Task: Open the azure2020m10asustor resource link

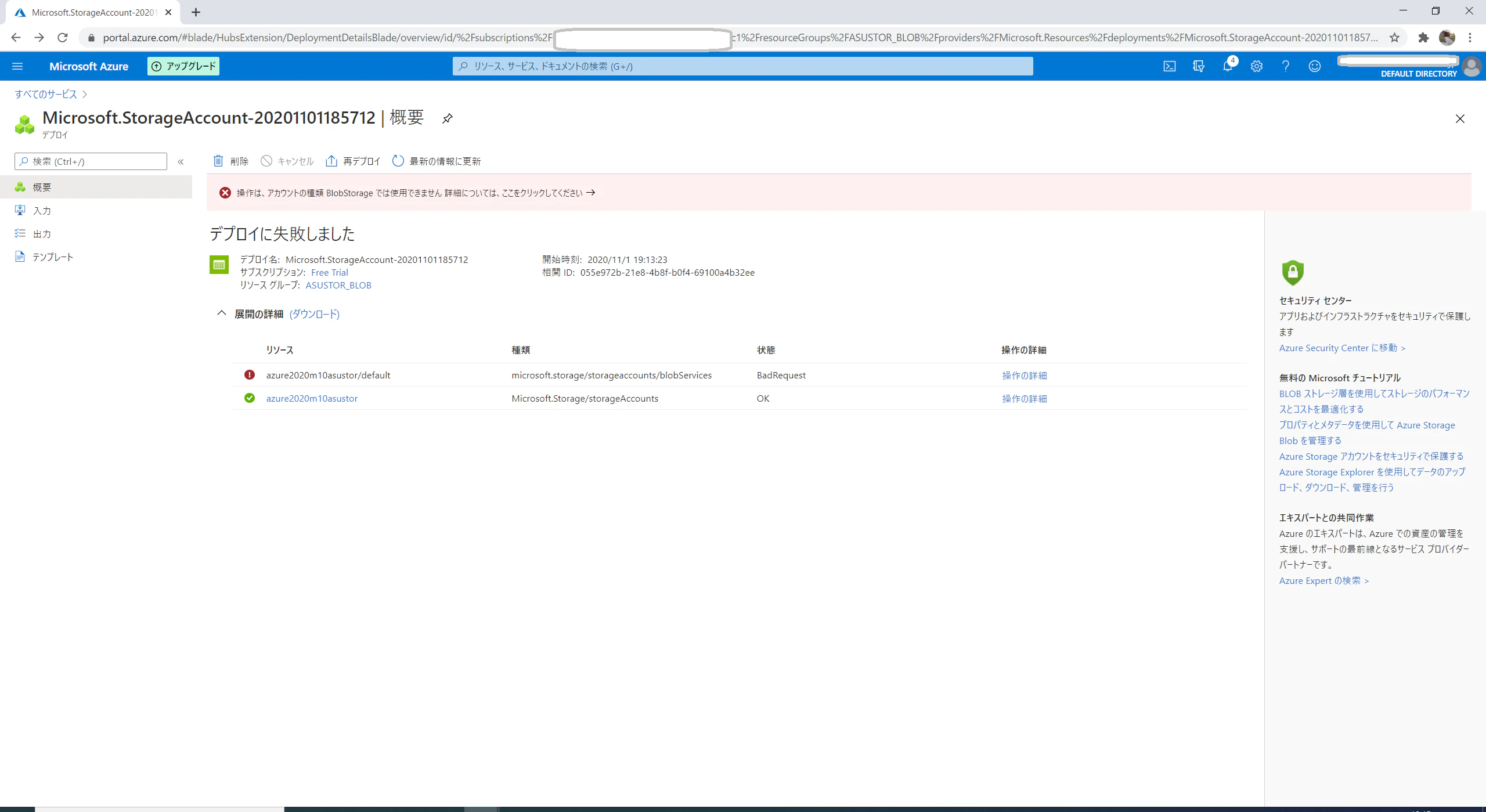Action: [312, 398]
